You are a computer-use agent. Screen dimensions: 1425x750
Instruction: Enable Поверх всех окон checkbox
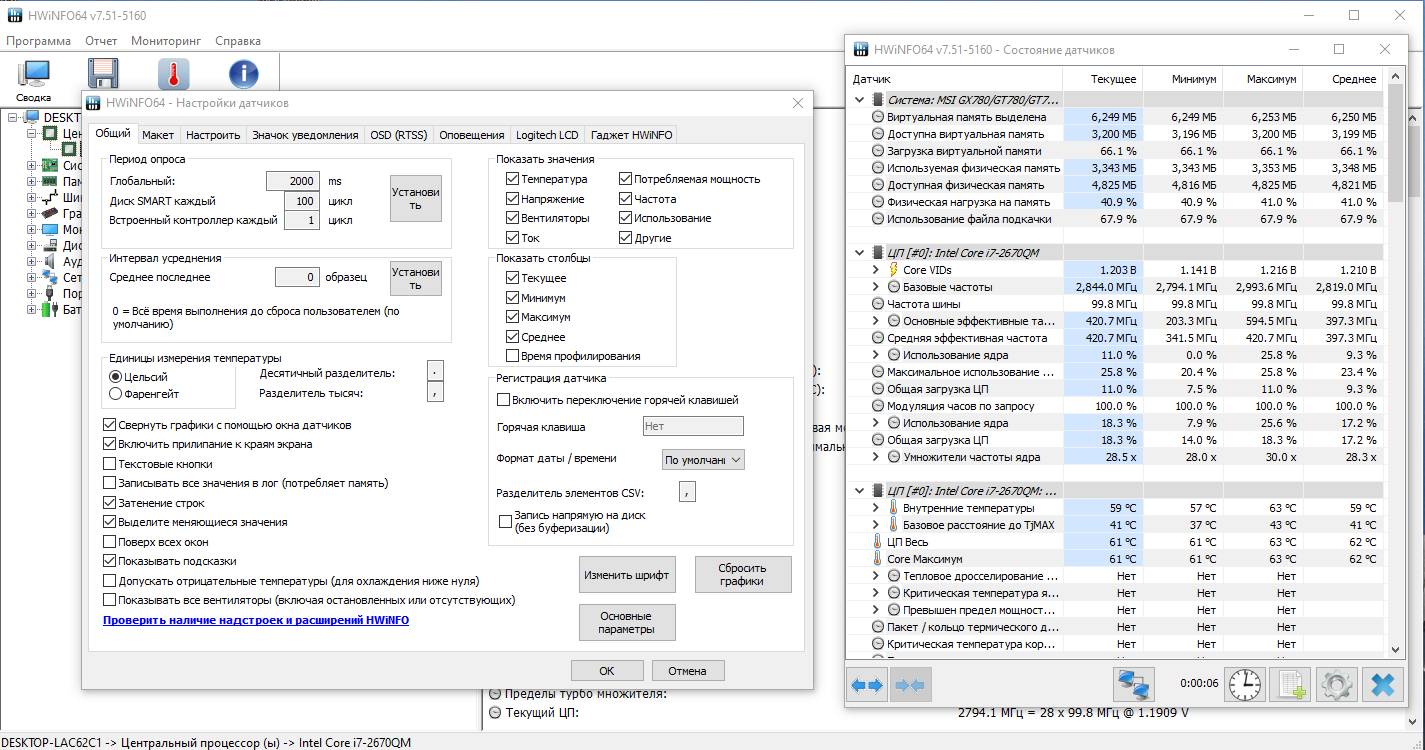point(109,542)
